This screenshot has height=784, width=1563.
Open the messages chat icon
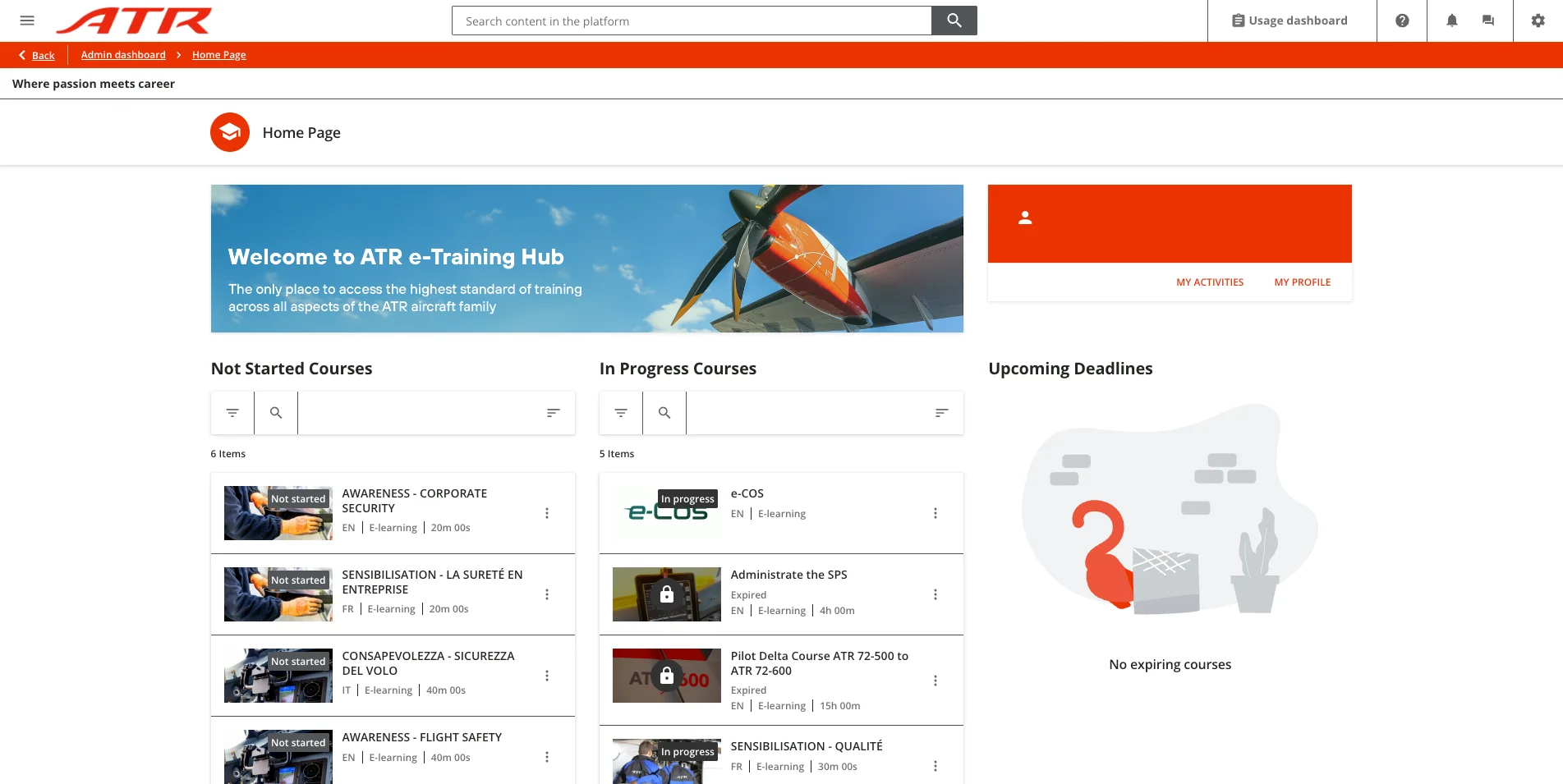(1488, 21)
